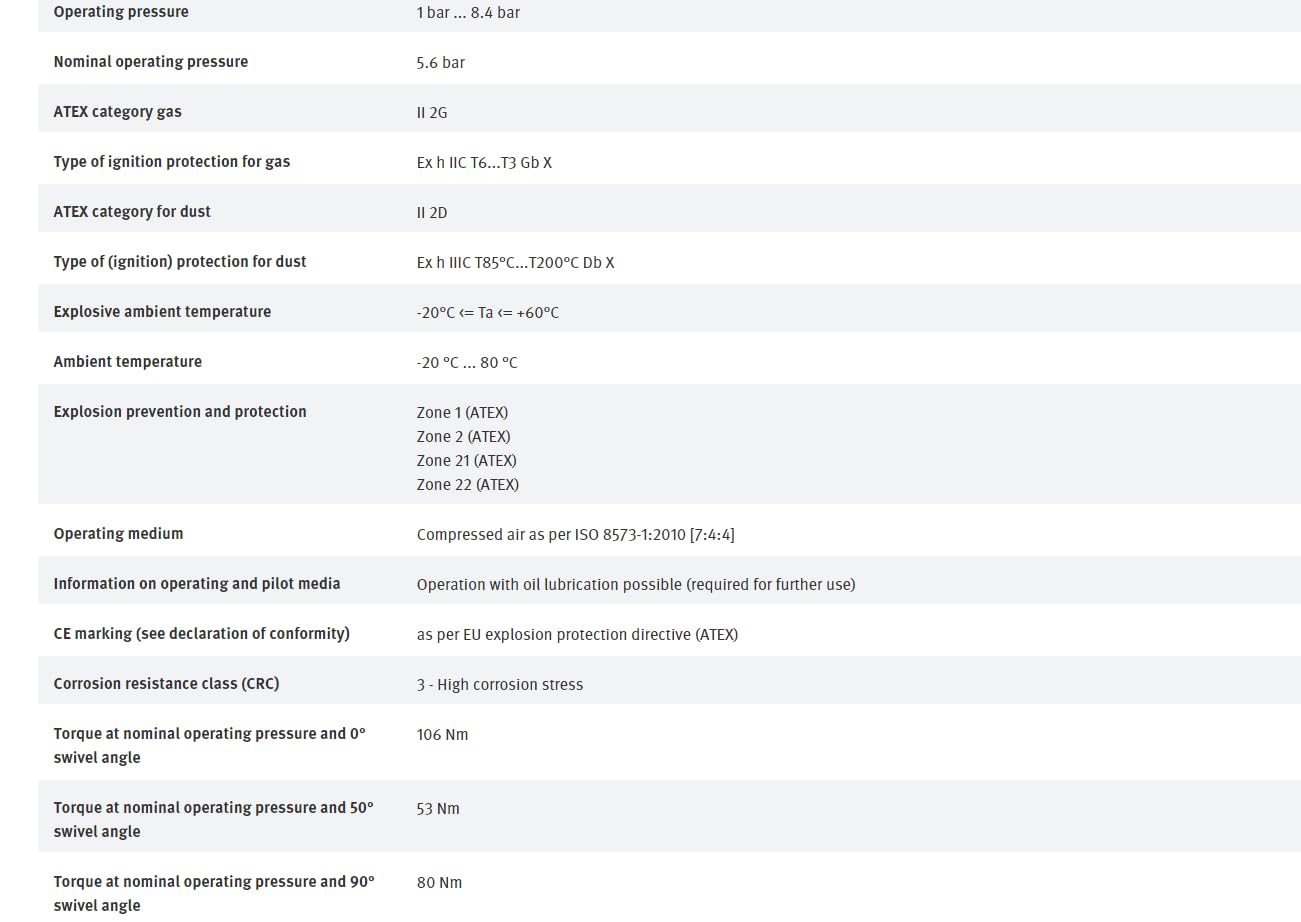1301x922 pixels.
Task: Select the "3 - High corrosion stress" value
Action: point(499,684)
